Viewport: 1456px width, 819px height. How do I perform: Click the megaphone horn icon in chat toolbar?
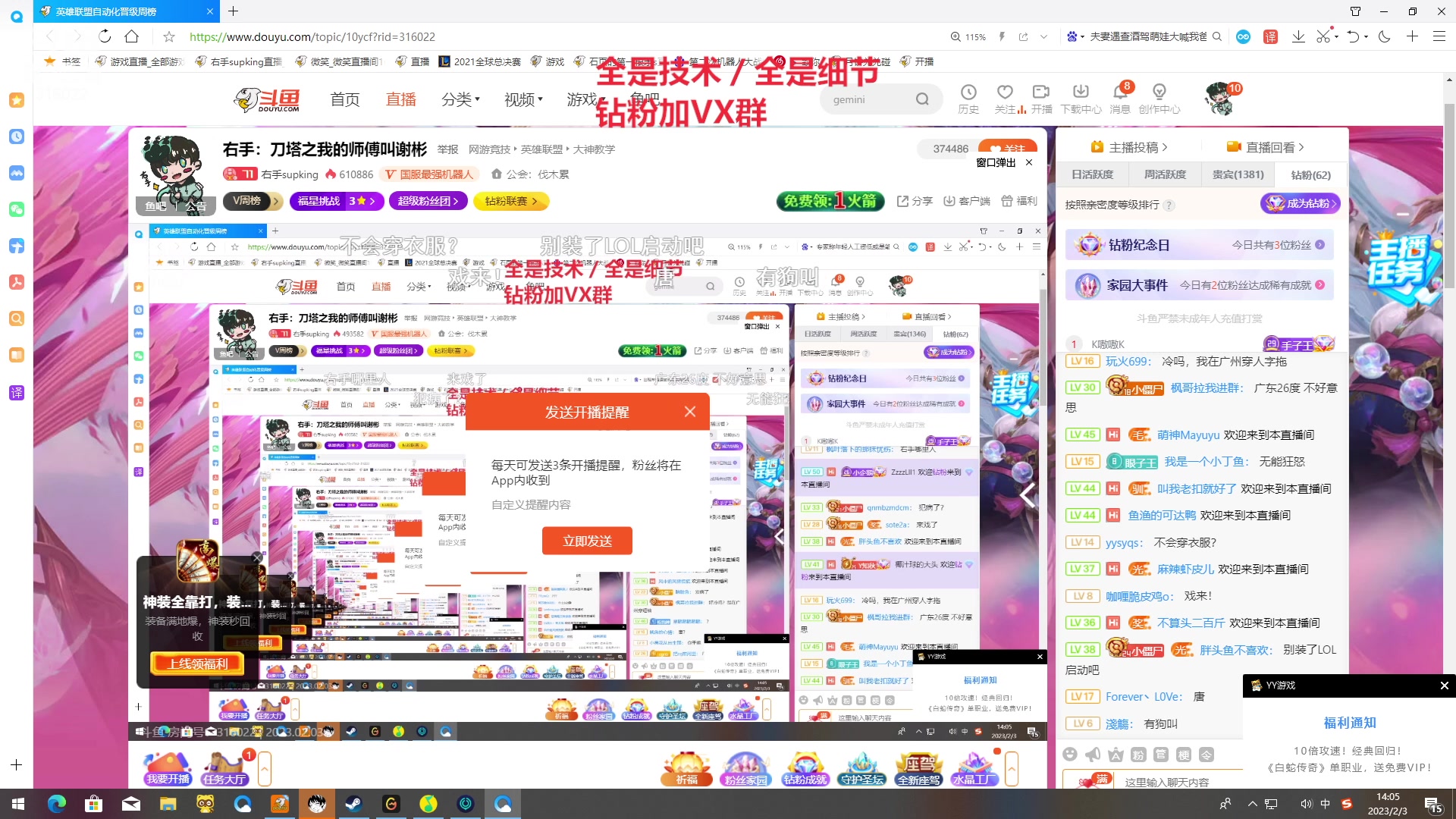click(1093, 754)
